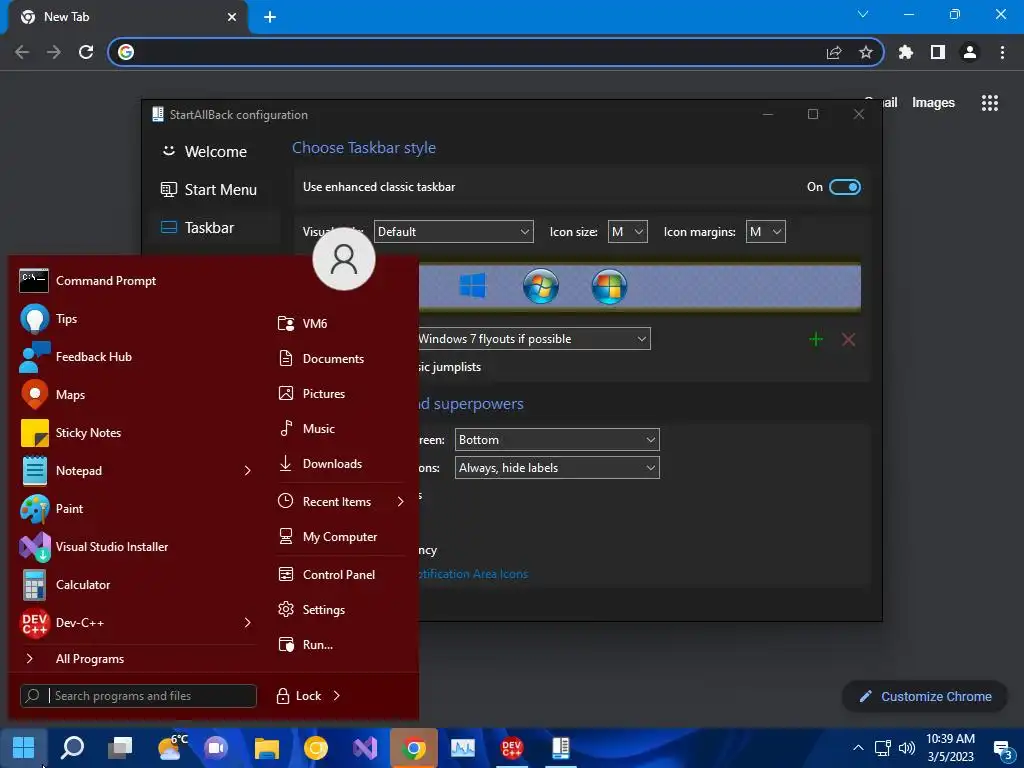
Task: Remove start button image with red X
Action: pos(848,340)
